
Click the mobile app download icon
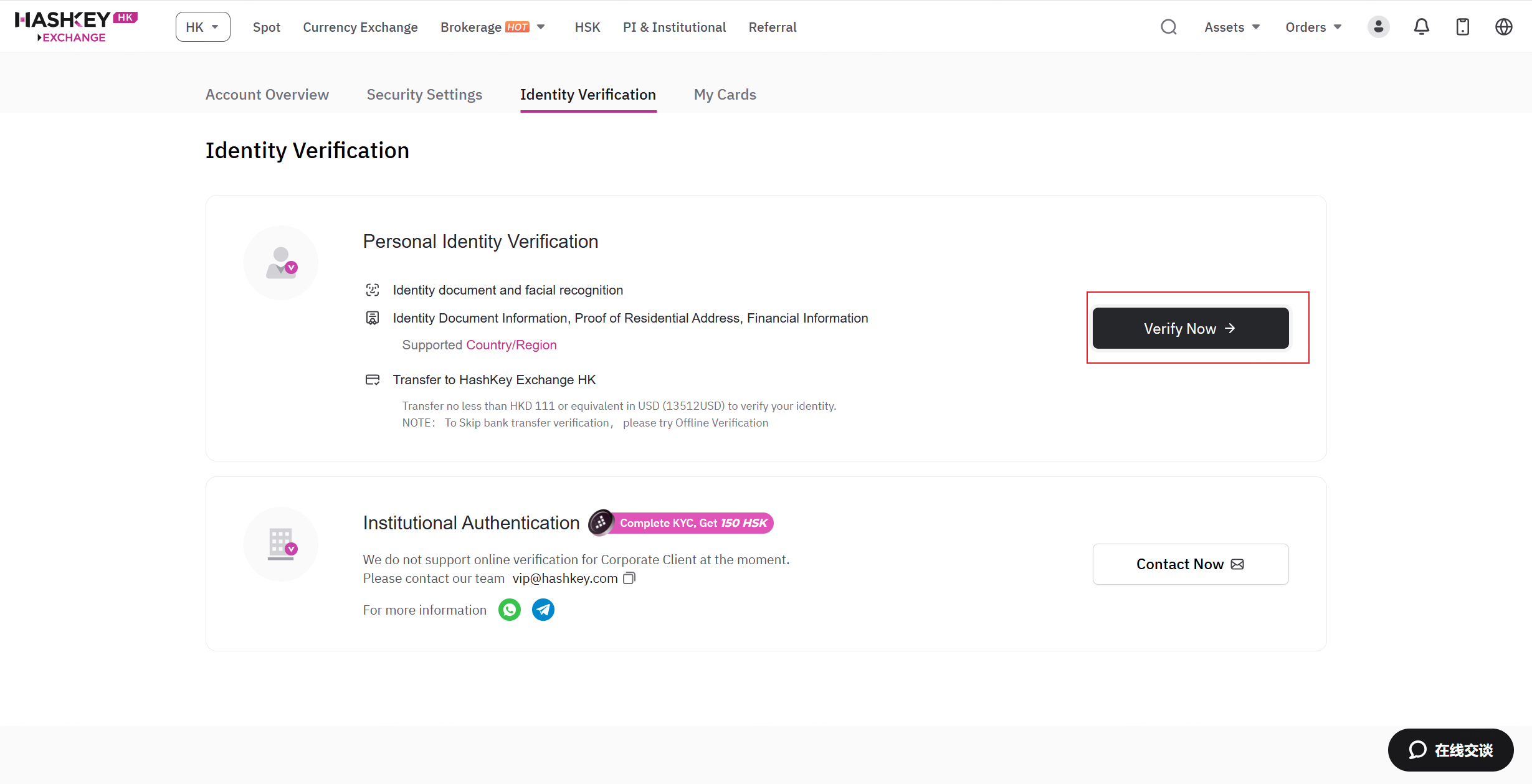pyautogui.click(x=1462, y=27)
